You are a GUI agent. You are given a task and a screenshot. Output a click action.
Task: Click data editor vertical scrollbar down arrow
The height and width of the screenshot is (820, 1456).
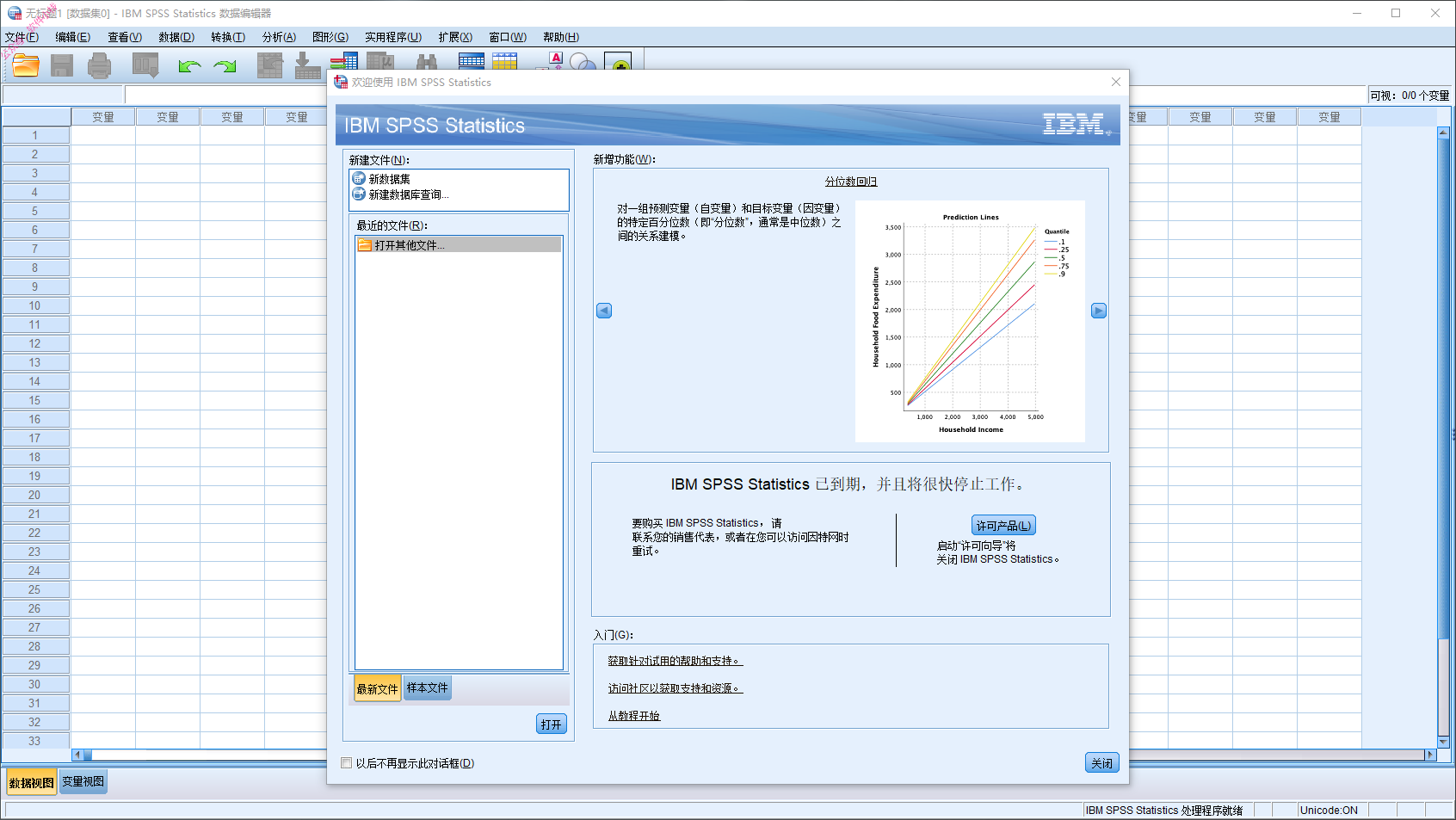tap(1443, 741)
